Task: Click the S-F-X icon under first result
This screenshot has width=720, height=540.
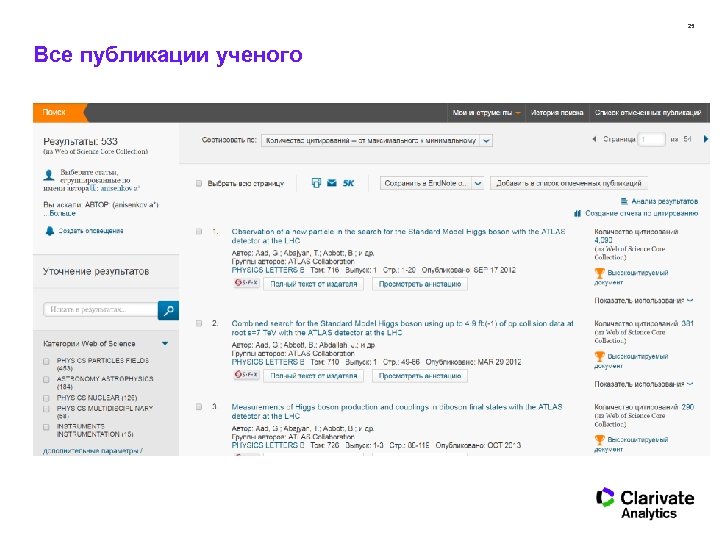Action: click(247, 283)
